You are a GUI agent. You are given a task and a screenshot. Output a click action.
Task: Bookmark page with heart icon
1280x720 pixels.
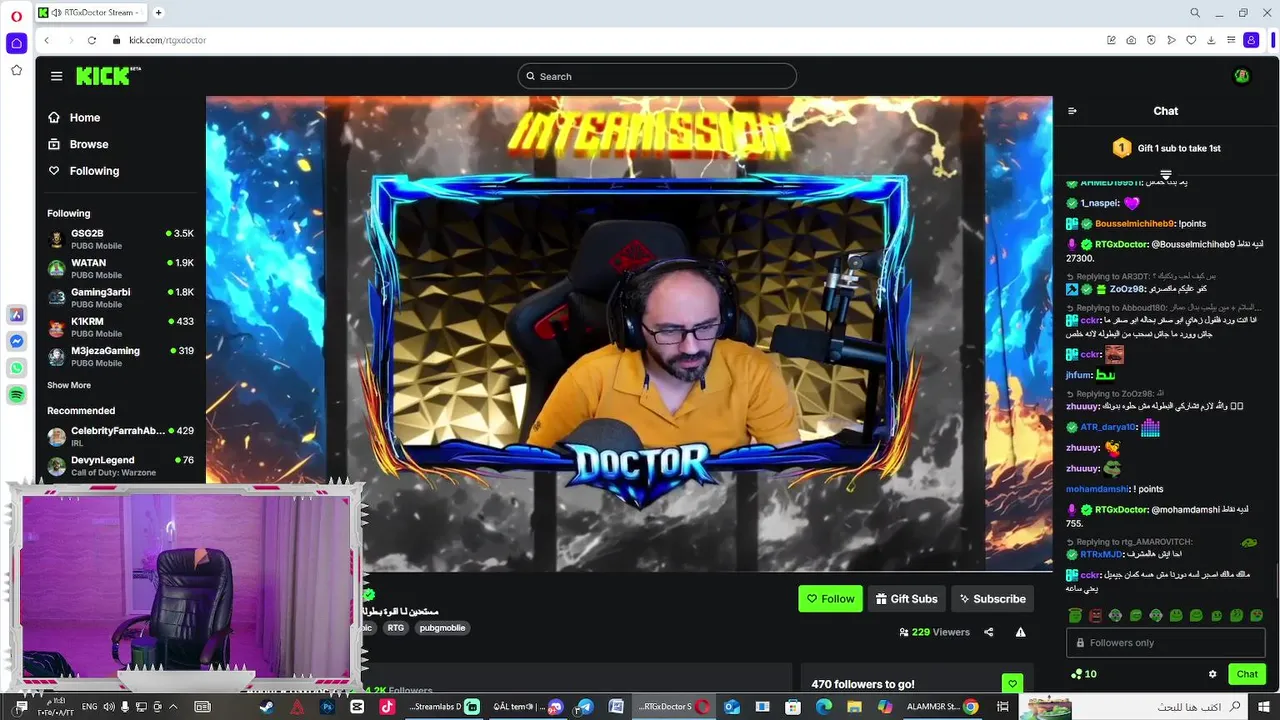click(x=1191, y=40)
